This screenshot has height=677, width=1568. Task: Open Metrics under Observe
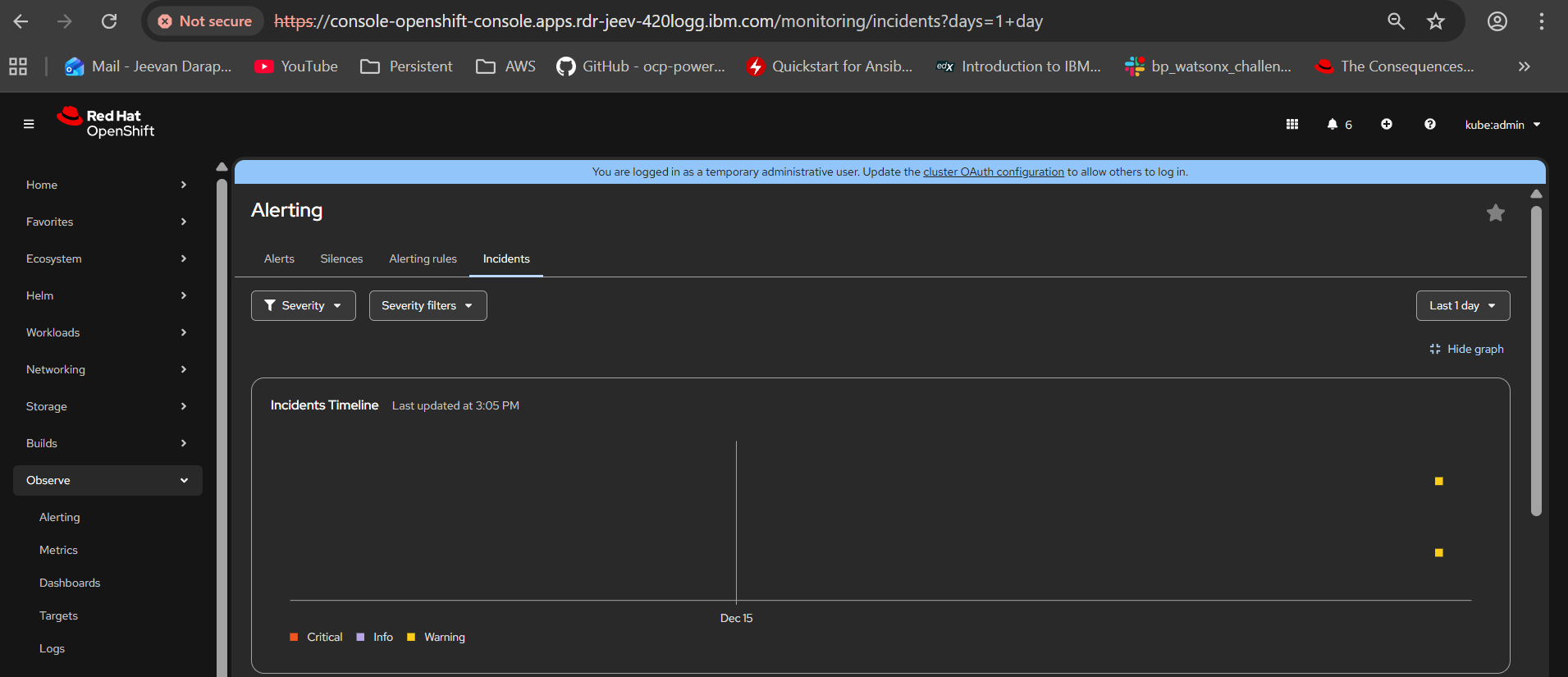click(58, 550)
